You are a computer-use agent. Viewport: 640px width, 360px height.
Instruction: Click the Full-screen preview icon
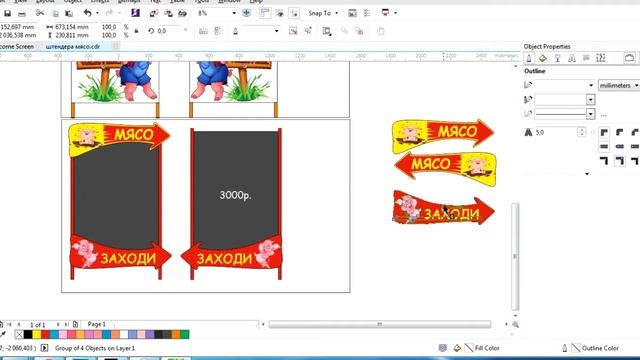pyautogui.click(x=247, y=13)
